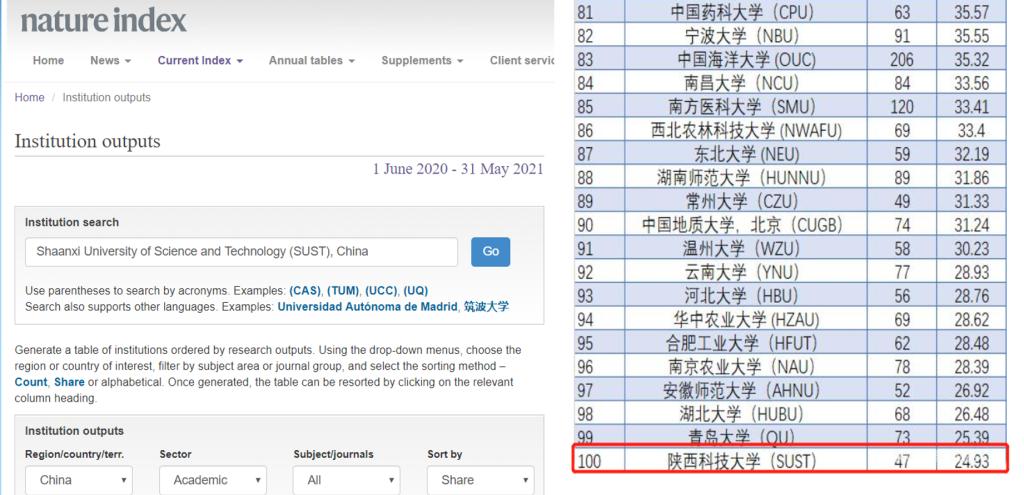Open the Sort by dropdown showing Share
The width and height of the screenshot is (1024, 495).
click(x=480, y=480)
